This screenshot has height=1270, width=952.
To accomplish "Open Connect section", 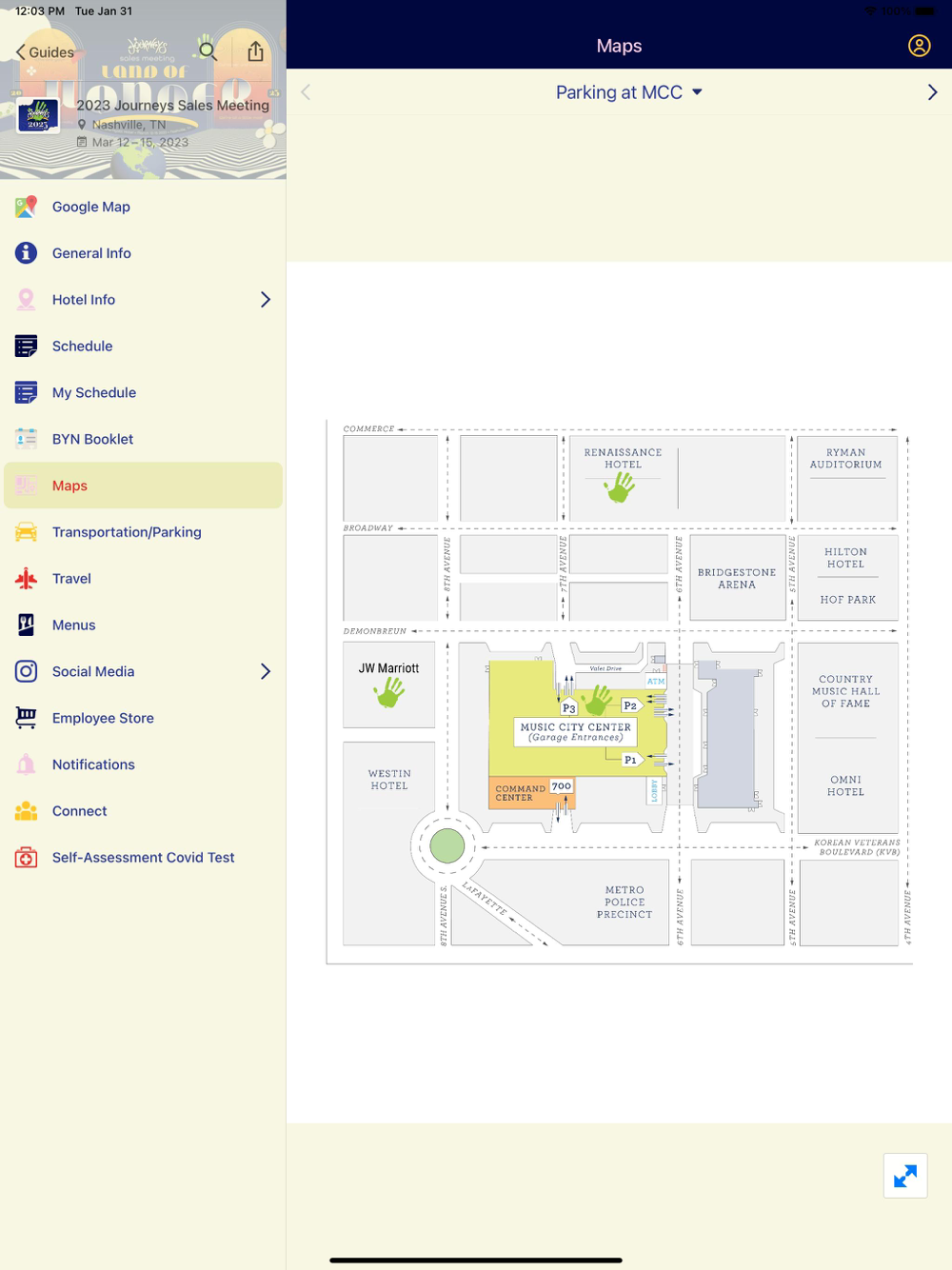I will tap(143, 811).
